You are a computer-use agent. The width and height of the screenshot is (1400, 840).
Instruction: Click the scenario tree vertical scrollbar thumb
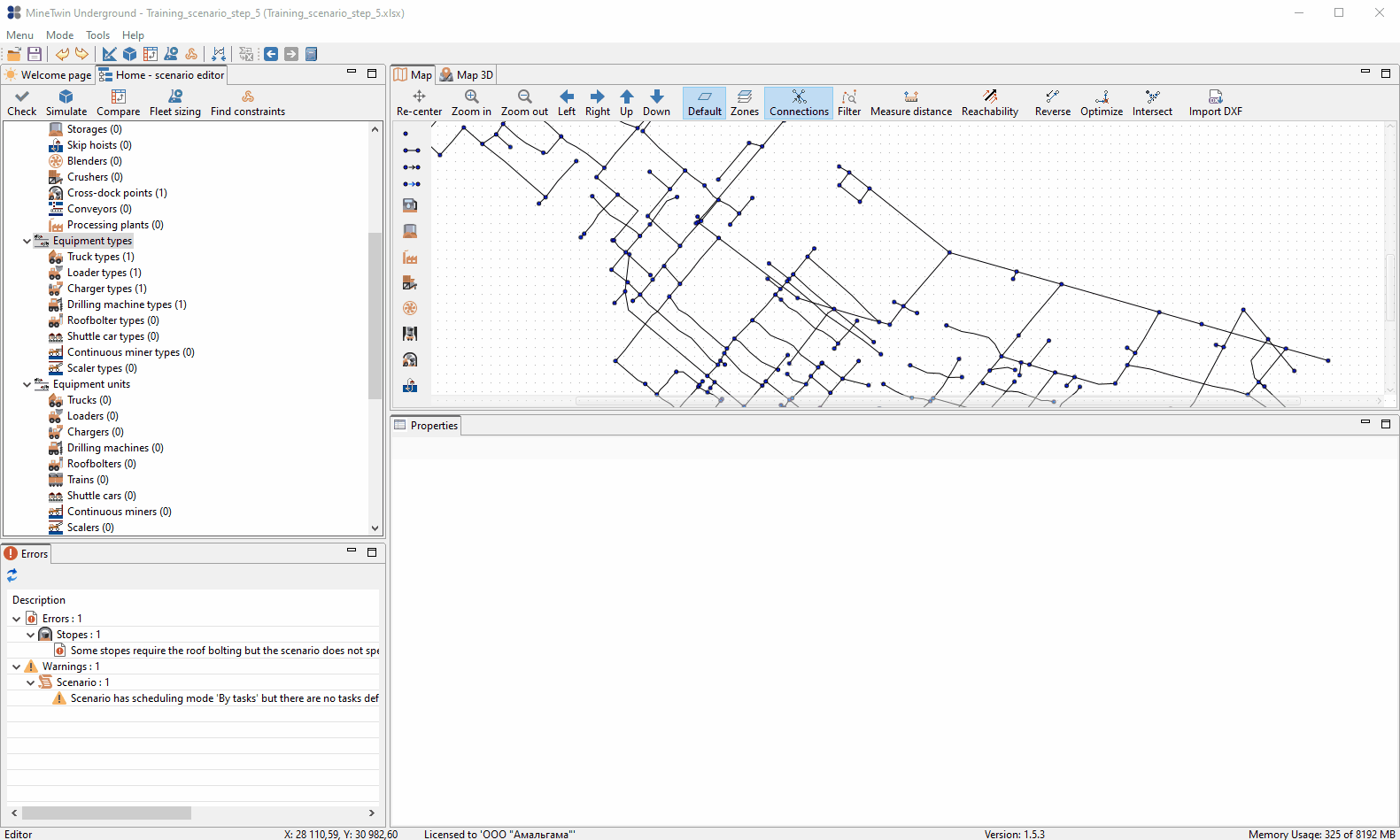pos(375,315)
